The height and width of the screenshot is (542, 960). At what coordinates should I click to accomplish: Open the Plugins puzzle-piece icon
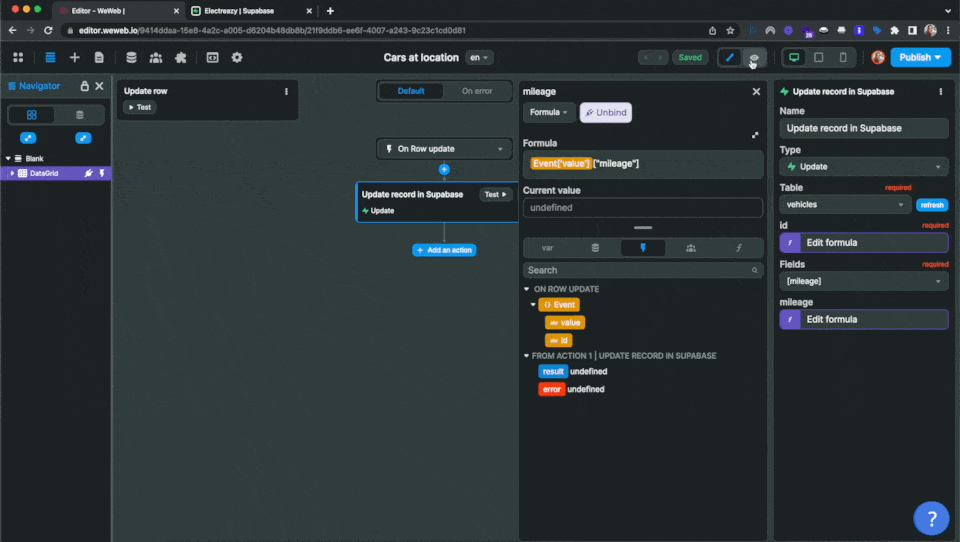[x=181, y=58]
